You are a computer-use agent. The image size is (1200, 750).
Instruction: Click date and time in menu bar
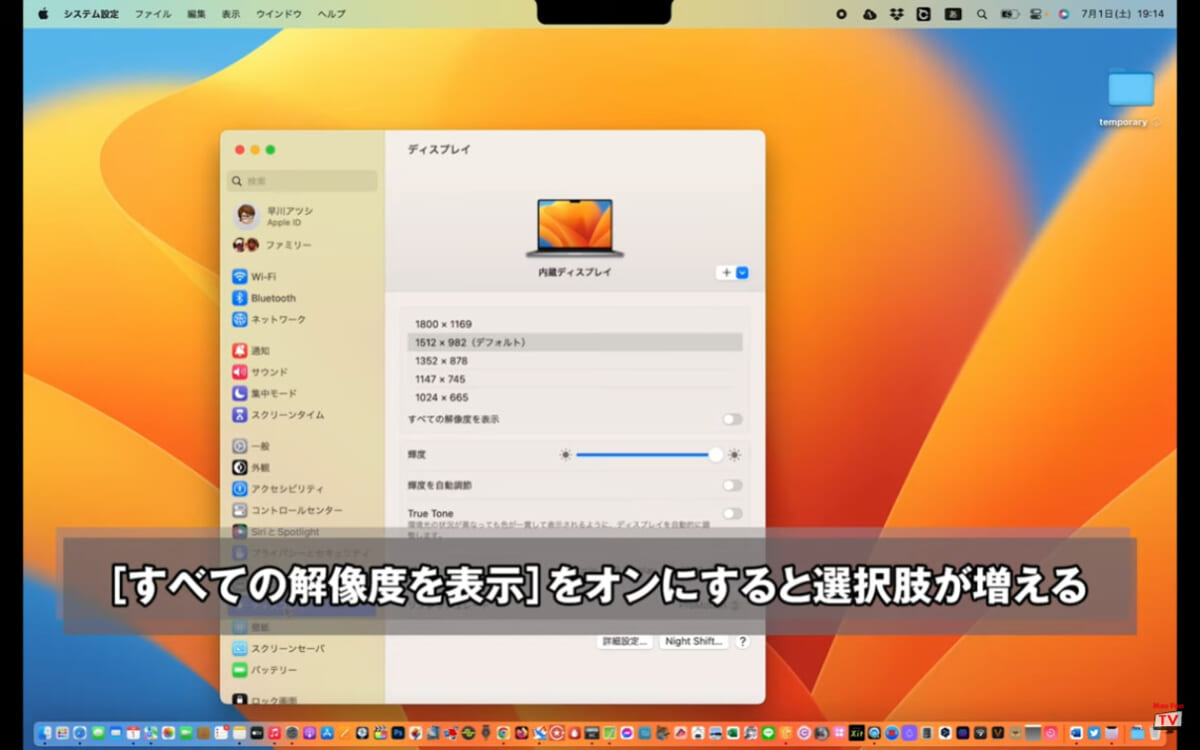coord(1123,14)
